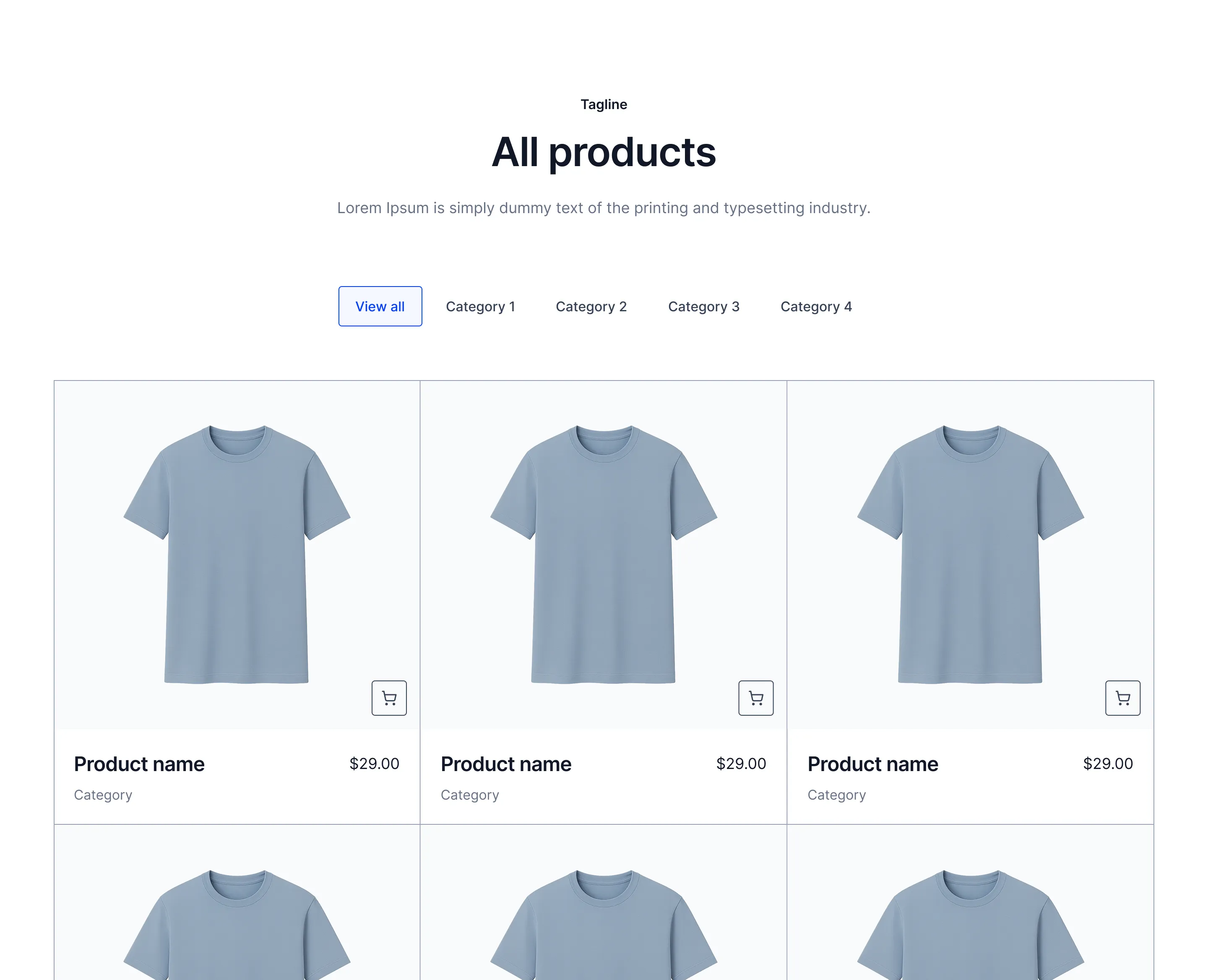Choose the Category 4 filter tab
The image size is (1208, 980).
tap(816, 306)
